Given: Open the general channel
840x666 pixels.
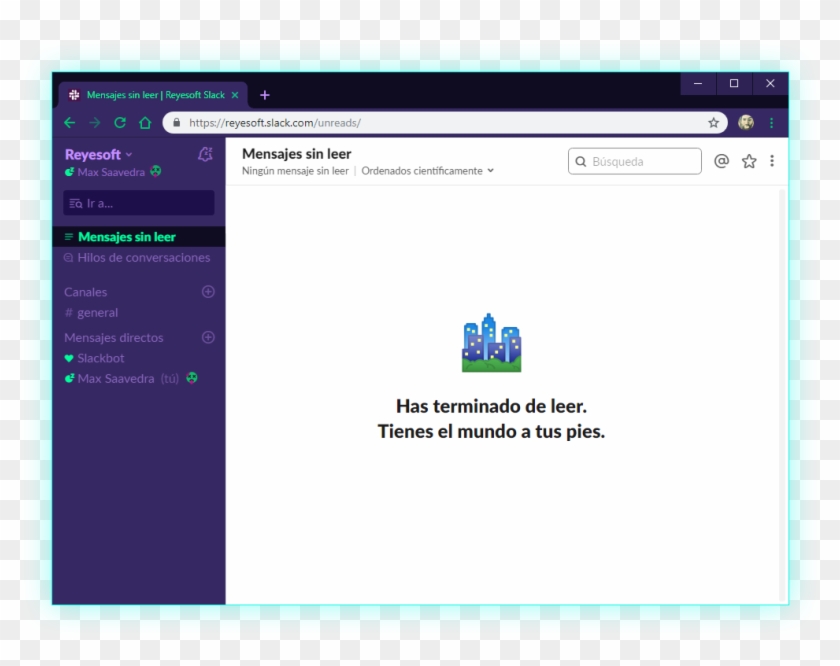Looking at the screenshot, I should [x=97, y=313].
